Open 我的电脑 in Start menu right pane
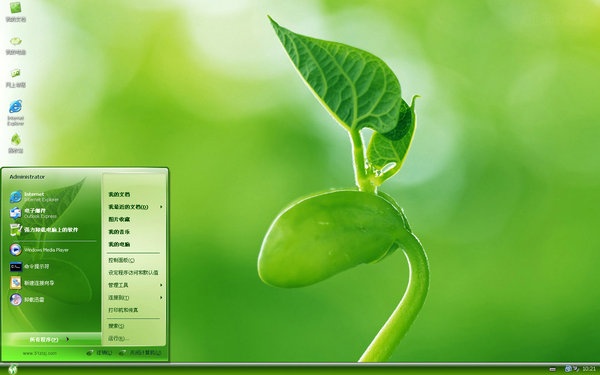This screenshot has width=600, height=375. [x=119, y=244]
